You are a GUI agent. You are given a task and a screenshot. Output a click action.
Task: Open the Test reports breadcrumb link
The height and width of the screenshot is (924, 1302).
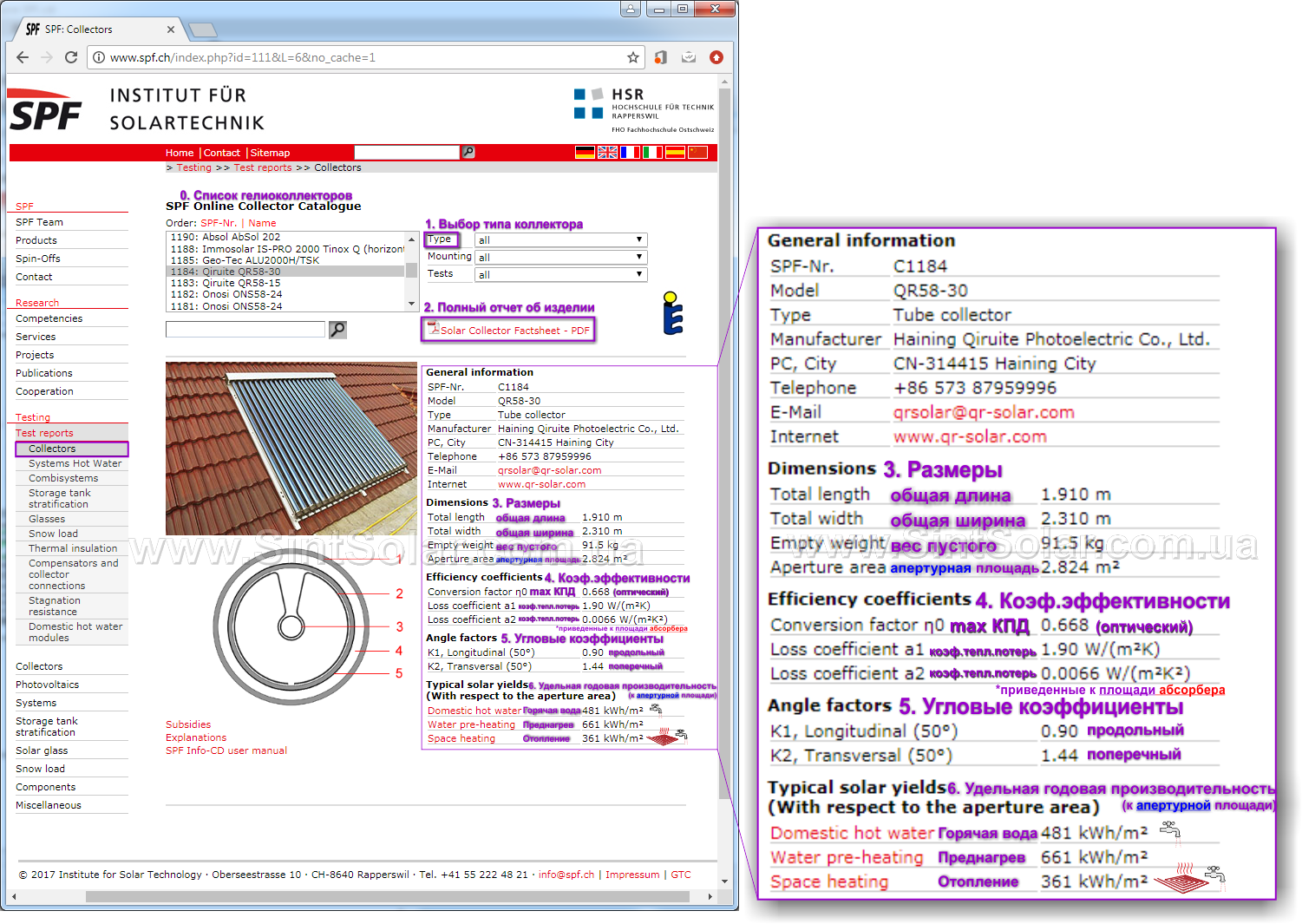[263, 167]
